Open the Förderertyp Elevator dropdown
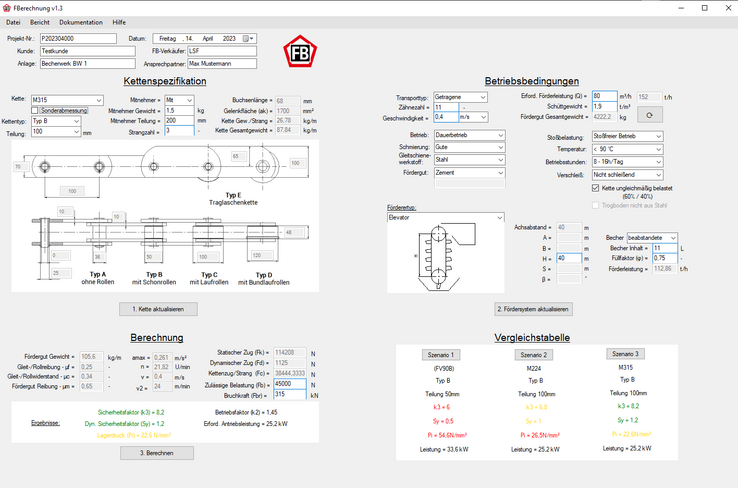Screen dimensions: 738x488 point(445,217)
